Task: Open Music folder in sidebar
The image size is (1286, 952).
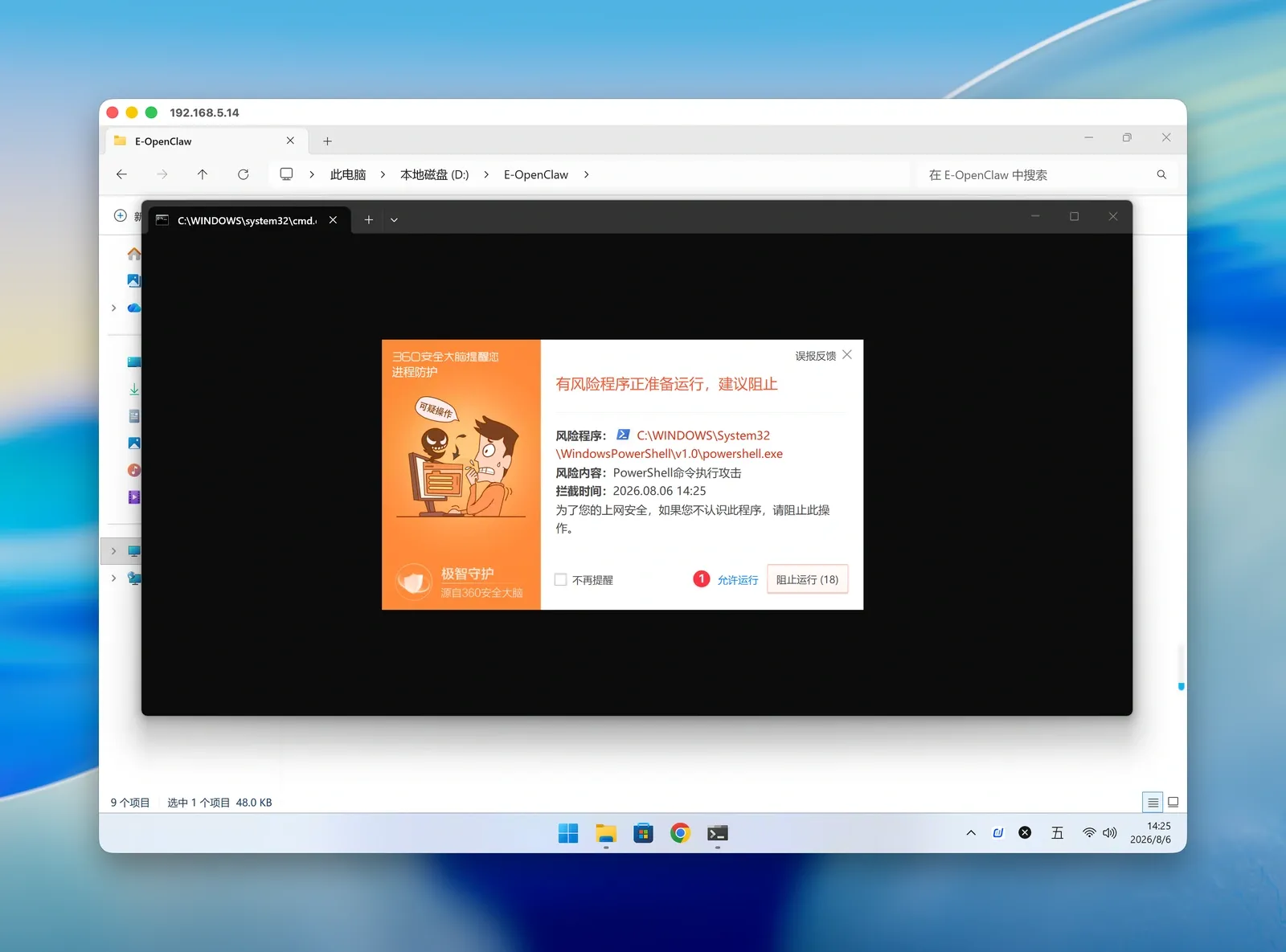Action: (x=134, y=470)
